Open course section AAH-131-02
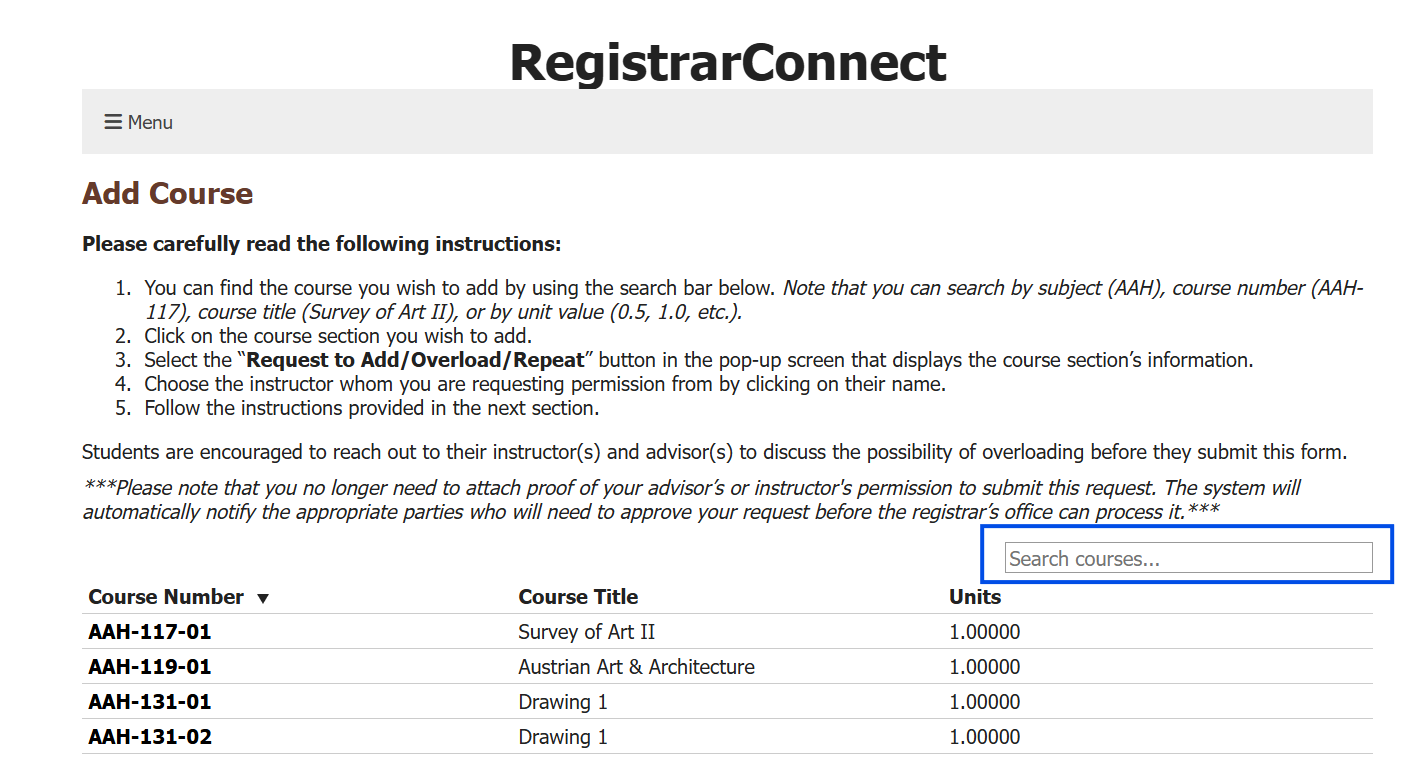The height and width of the screenshot is (757, 1418). pyautogui.click(x=150, y=737)
